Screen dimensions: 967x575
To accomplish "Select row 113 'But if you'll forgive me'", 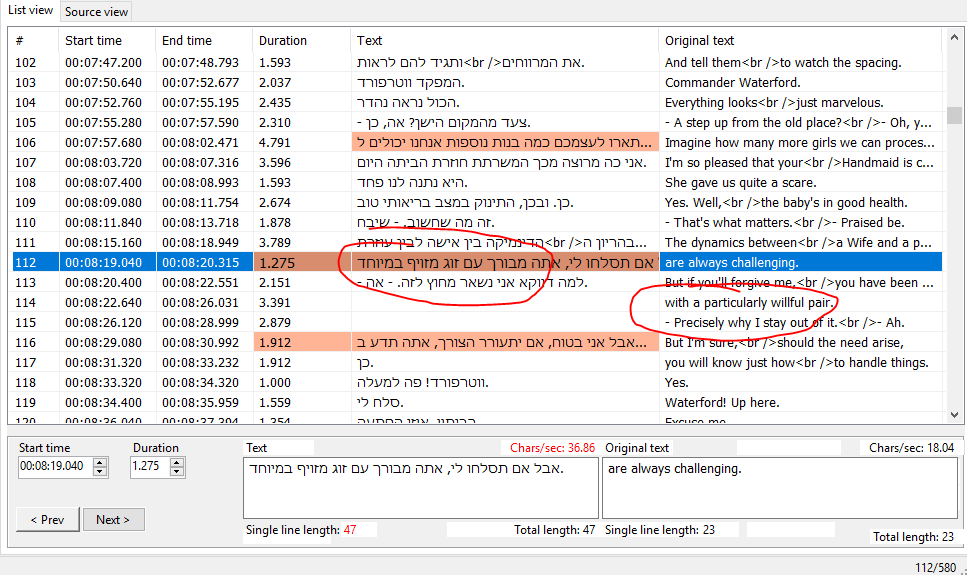I will (477, 283).
